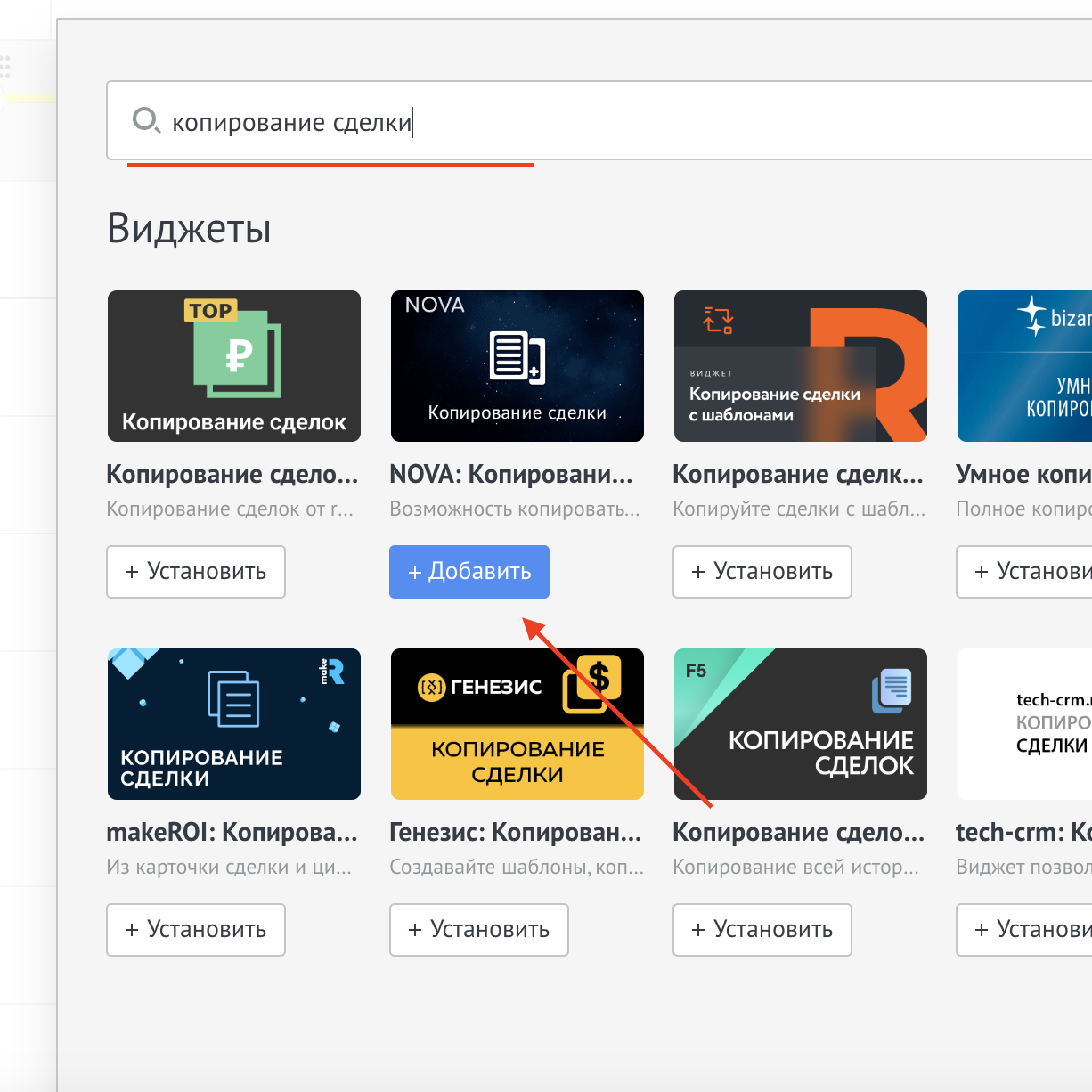Image resolution: width=1092 pixels, height=1092 pixels.
Task: Click the search magnifier icon
Action: click(145, 120)
